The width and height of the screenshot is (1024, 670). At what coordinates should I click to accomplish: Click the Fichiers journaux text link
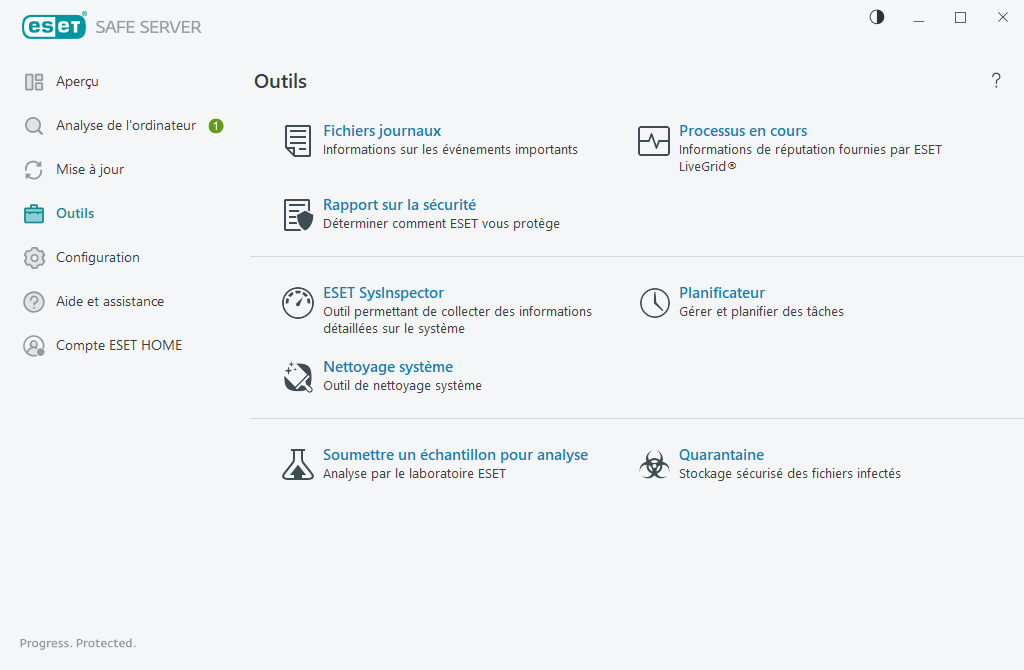point(381,130)
